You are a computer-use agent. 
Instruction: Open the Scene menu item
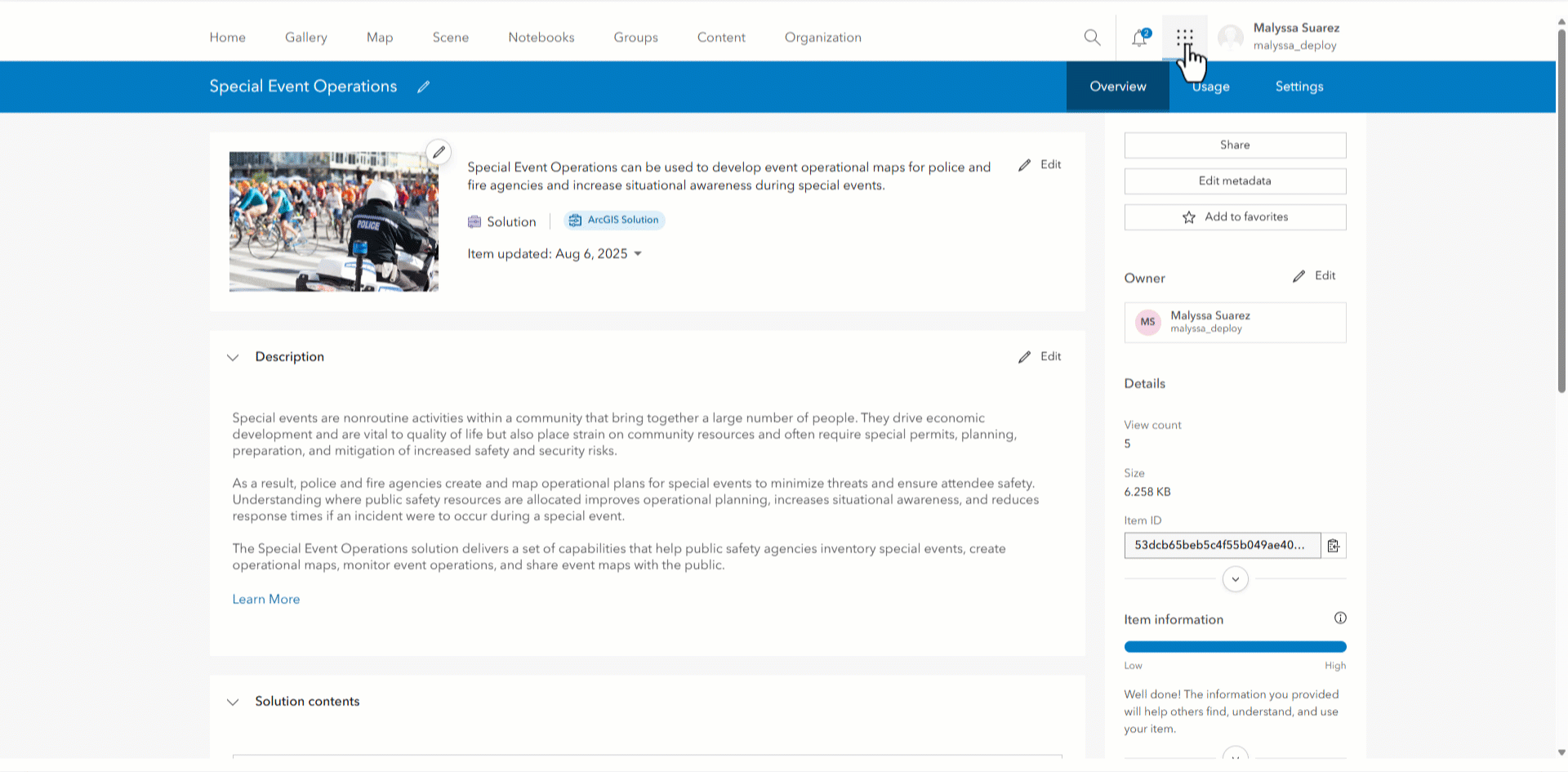[x=451, y=37]
